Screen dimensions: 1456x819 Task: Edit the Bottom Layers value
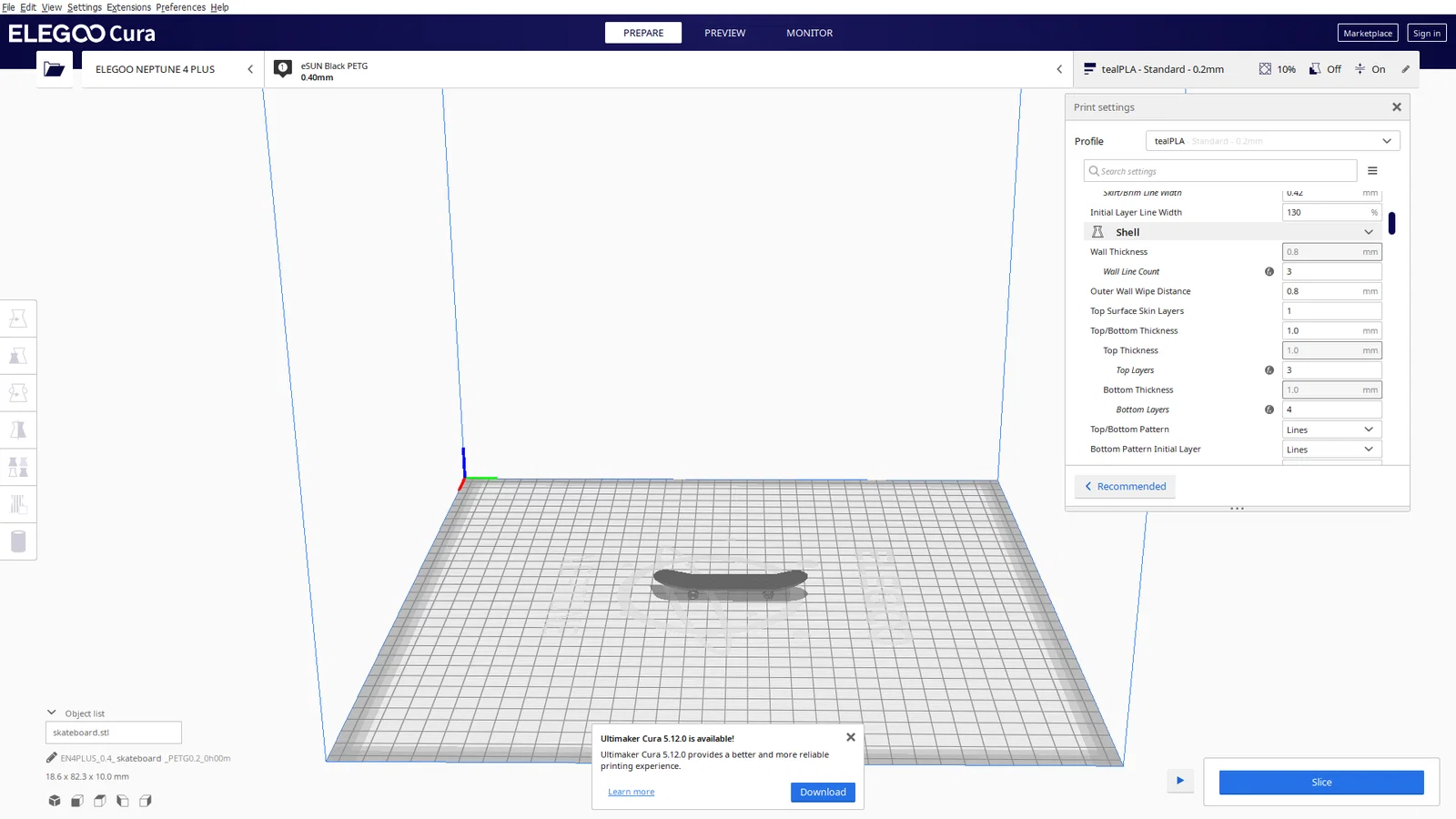pos(1332,409)
